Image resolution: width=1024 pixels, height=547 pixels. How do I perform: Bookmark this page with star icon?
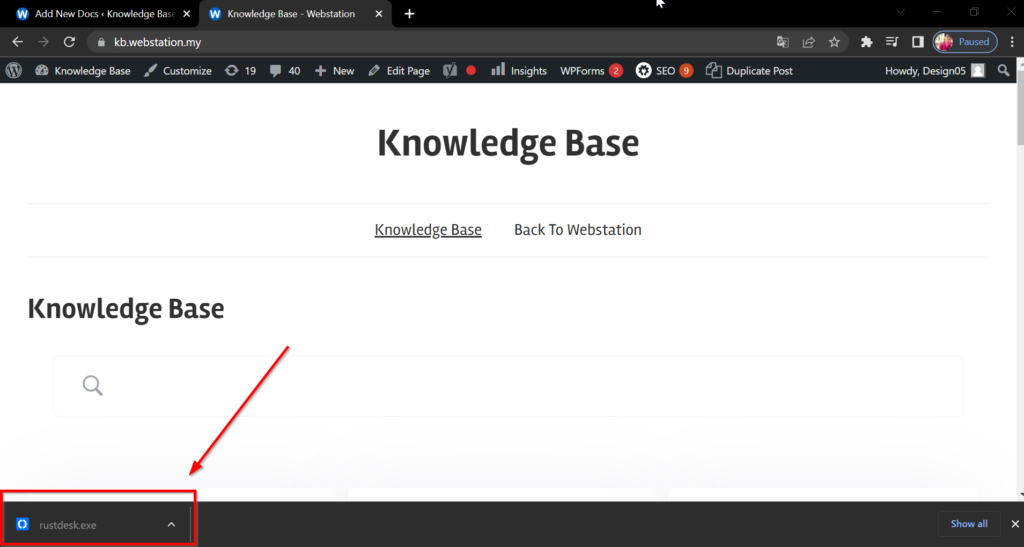834,42
